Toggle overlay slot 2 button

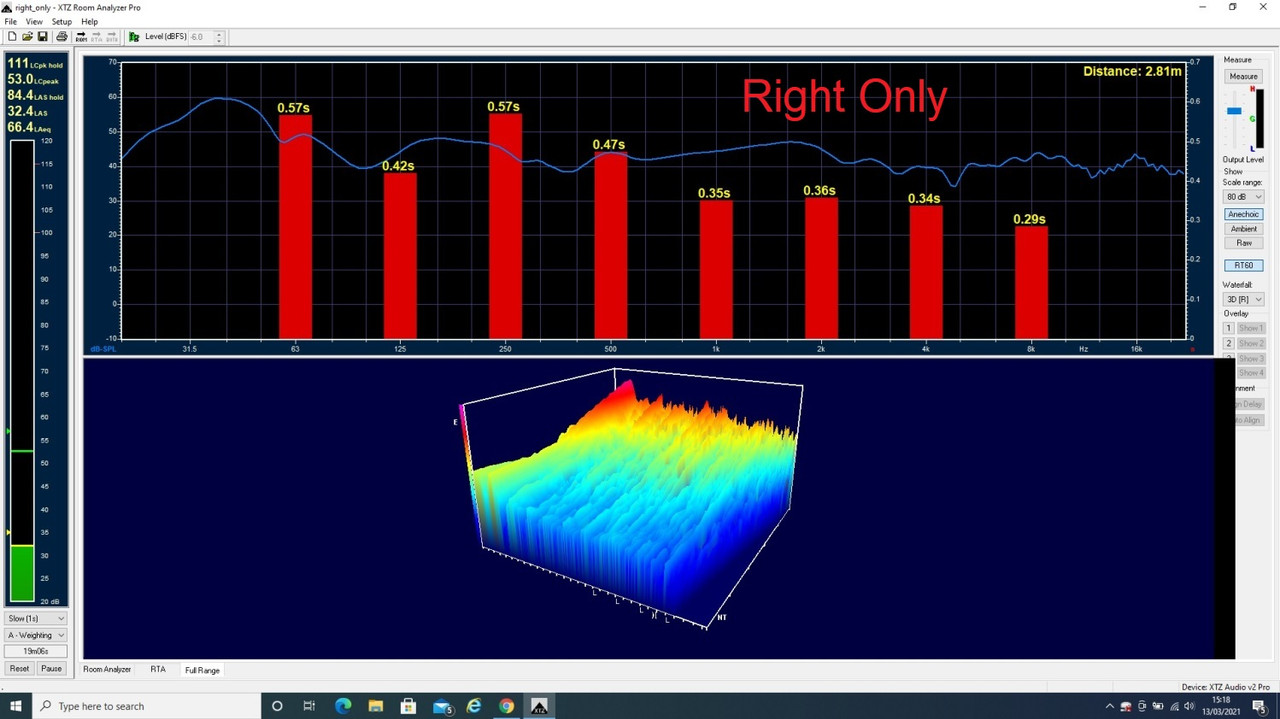[1229, 343]
